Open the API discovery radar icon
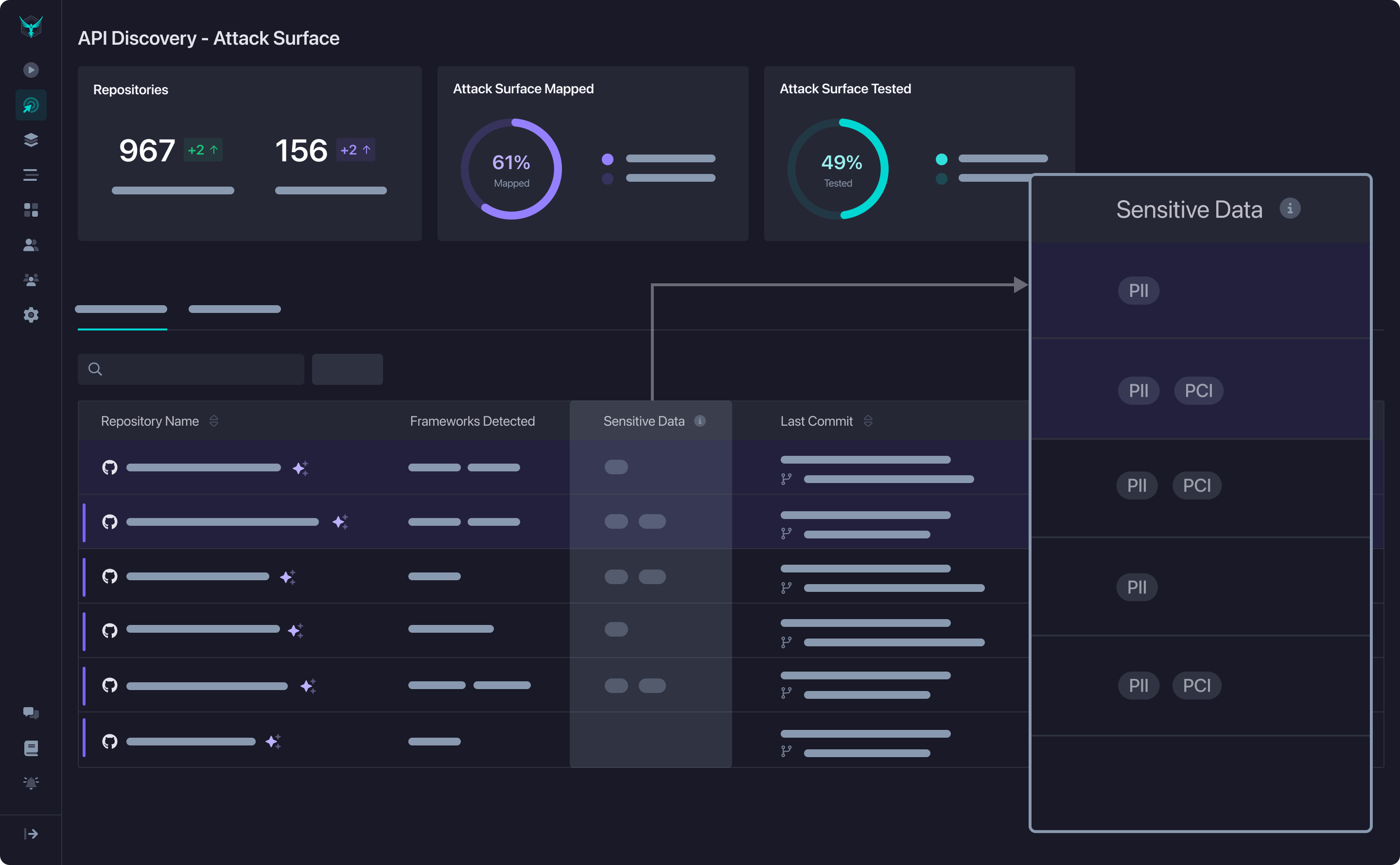The width and height of the screenshot is (1400, 865). [31, 105]
